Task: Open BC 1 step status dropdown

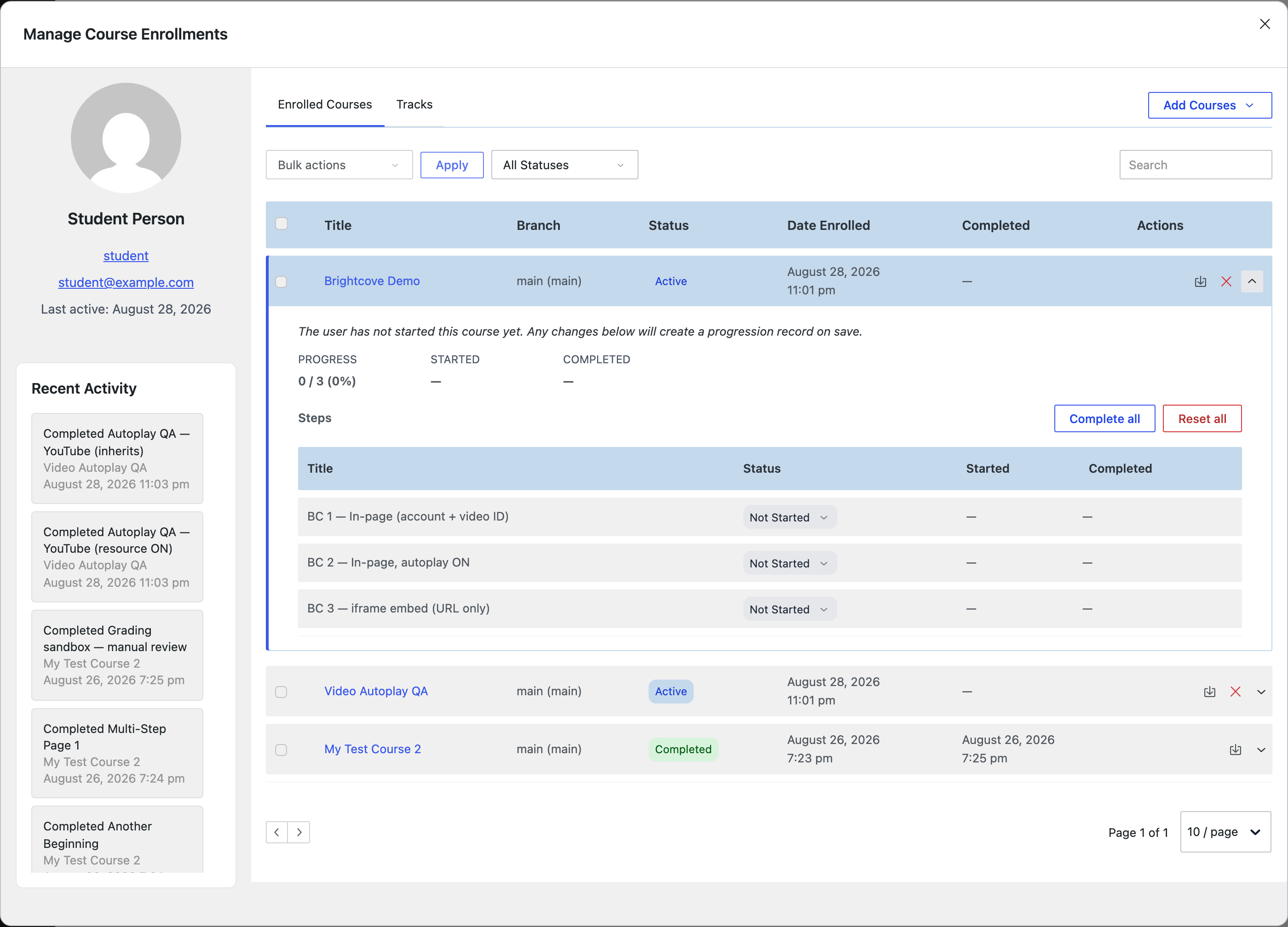Action: (x=789, y=517)
